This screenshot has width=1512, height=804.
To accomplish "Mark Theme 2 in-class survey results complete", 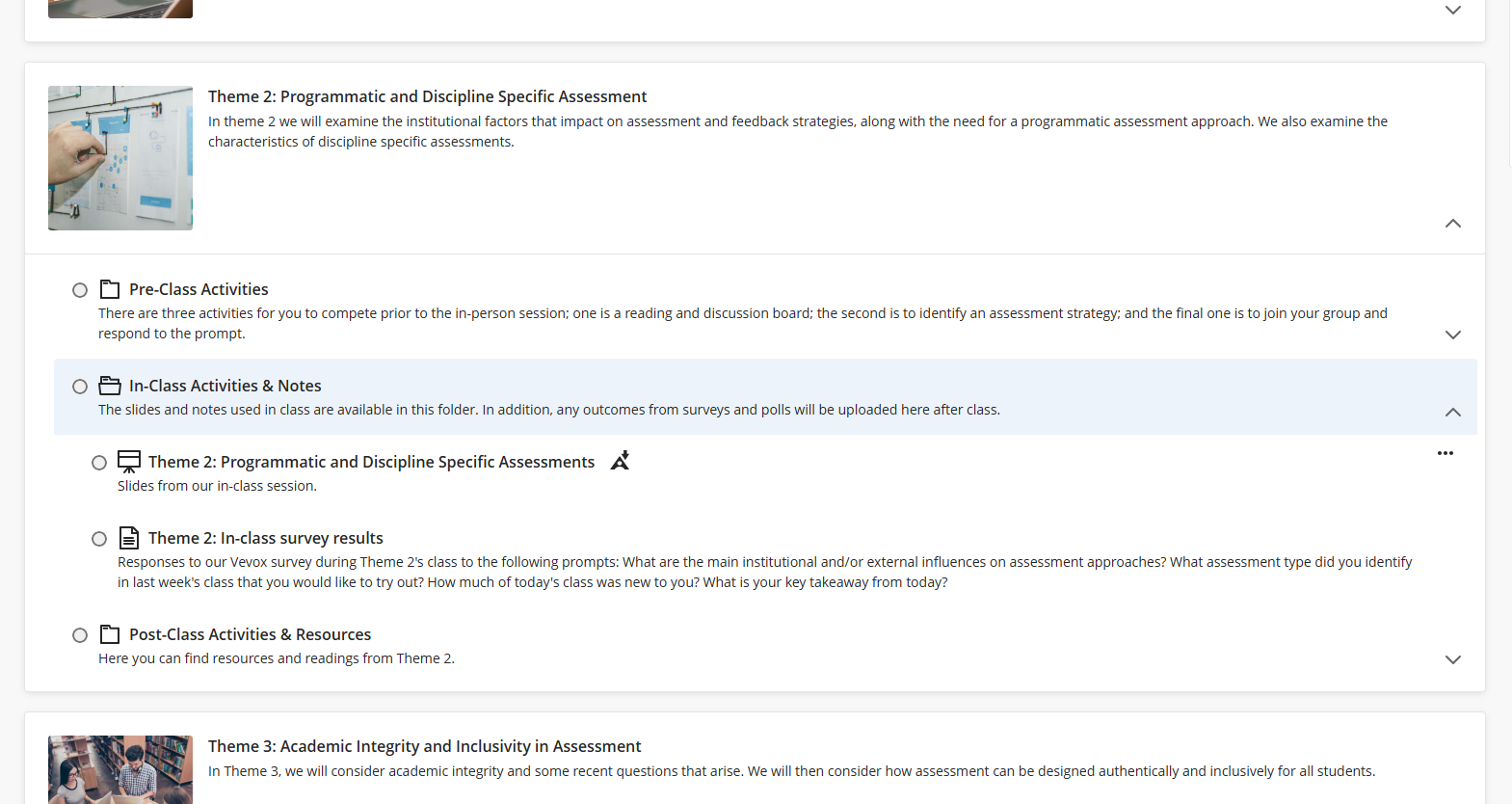I will [x=99, y=539].
